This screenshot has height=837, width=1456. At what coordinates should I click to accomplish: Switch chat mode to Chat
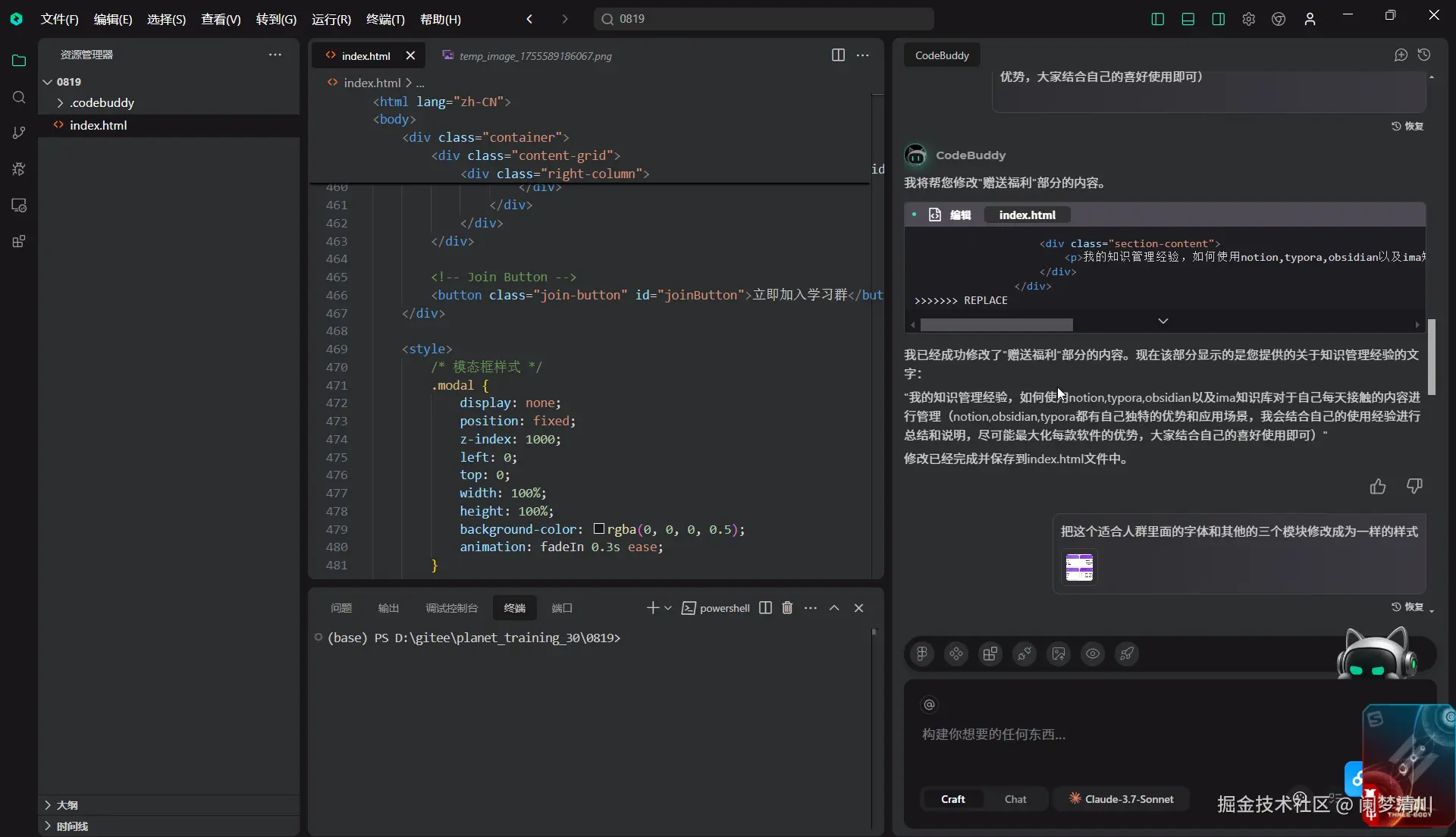[1015, 799]
